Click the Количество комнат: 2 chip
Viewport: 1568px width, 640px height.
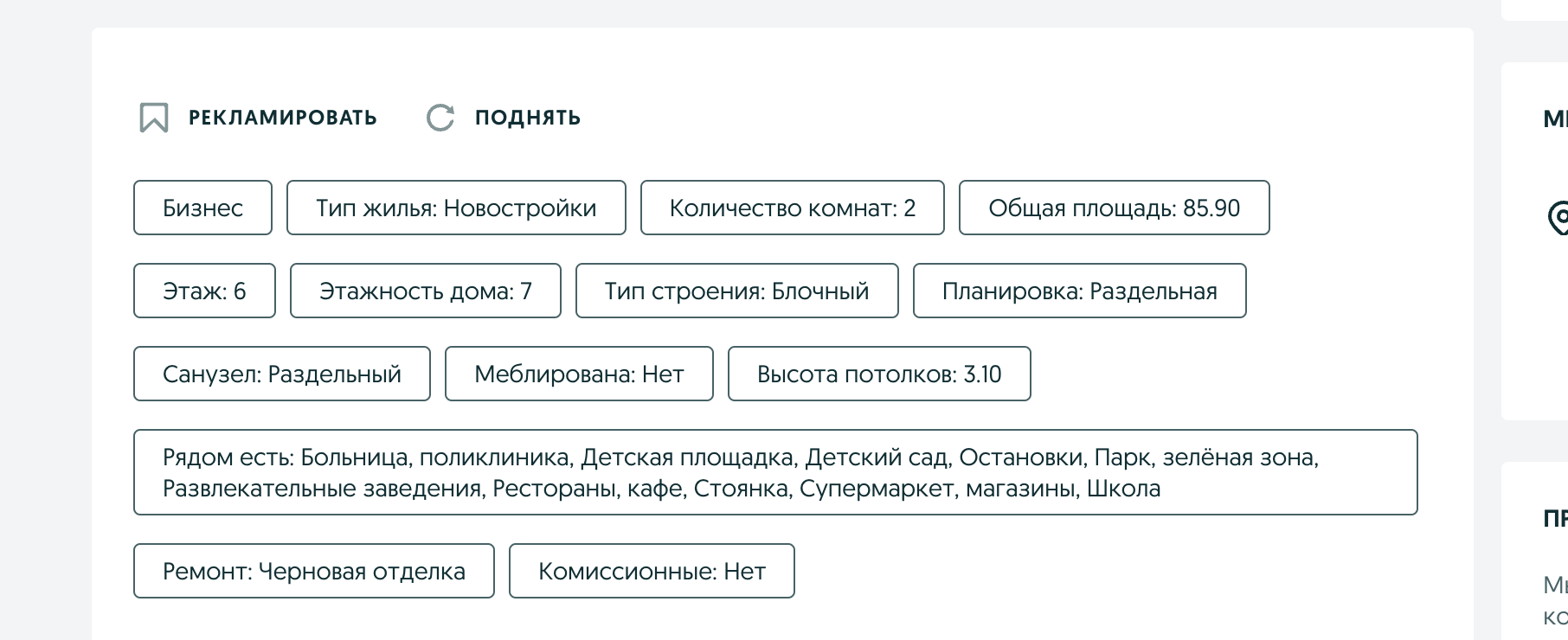792,208
